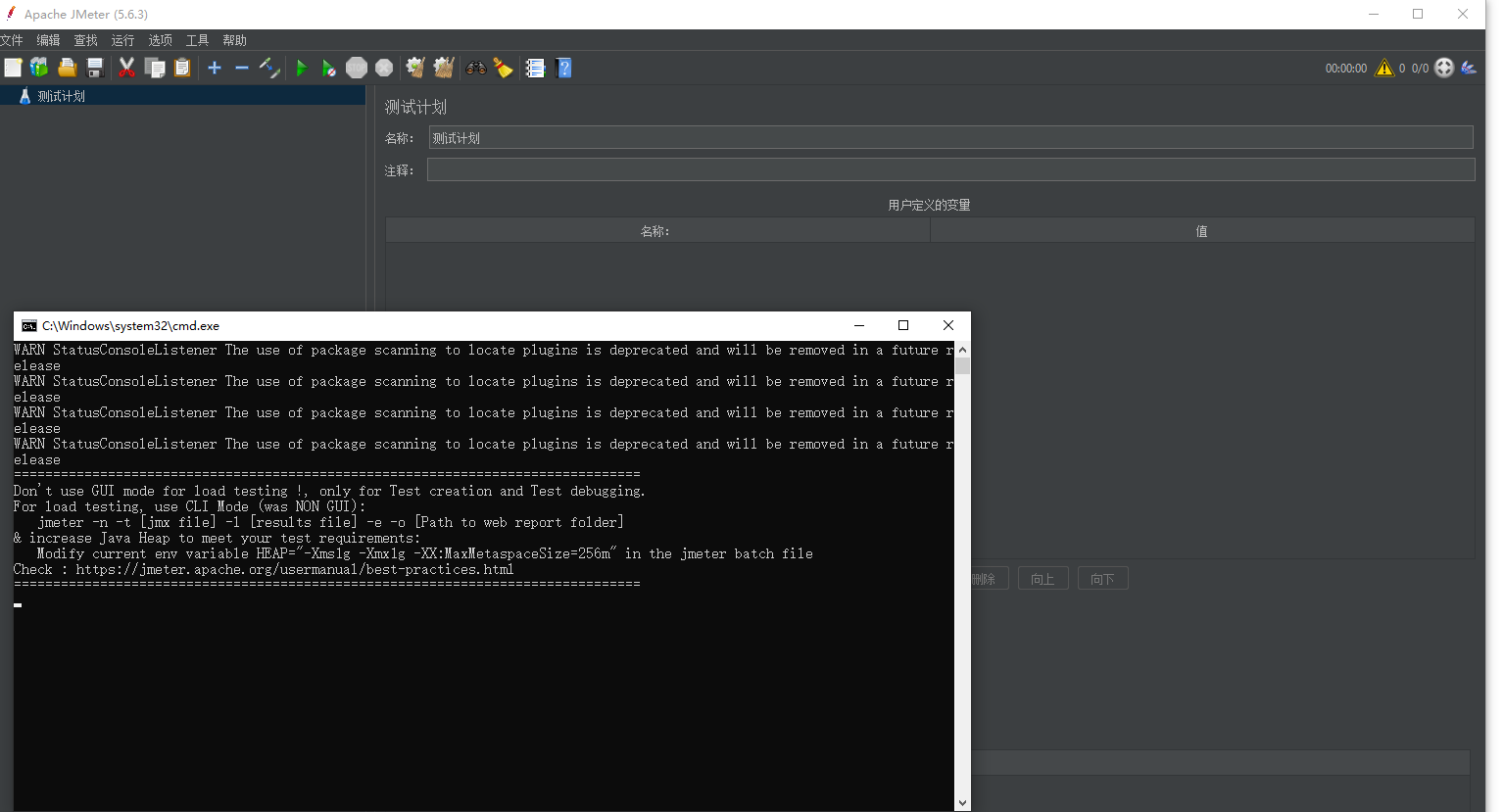Image resolution: width=1504 pixels, height=812 pixels.
Task: Open the 帮助 menu
Action: [234, 40]
